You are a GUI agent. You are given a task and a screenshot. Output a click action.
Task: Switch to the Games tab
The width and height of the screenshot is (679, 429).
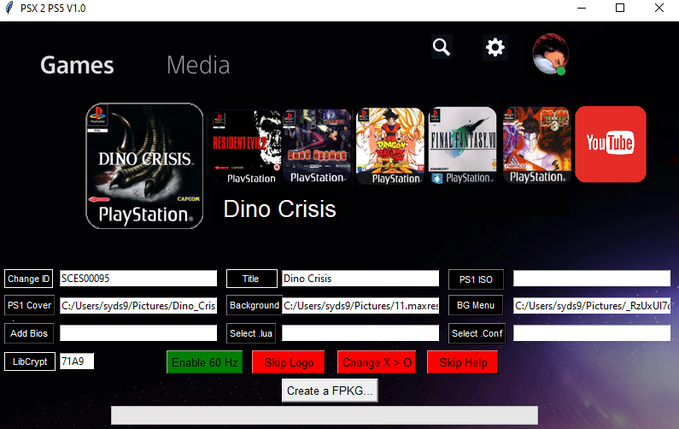(x=77, y=66)
